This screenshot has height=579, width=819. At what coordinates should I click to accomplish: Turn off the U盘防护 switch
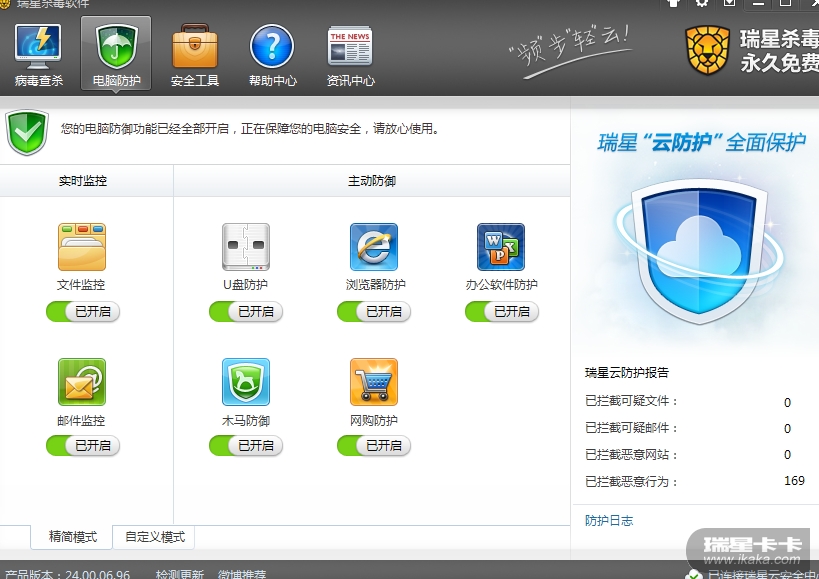point(246,312)
